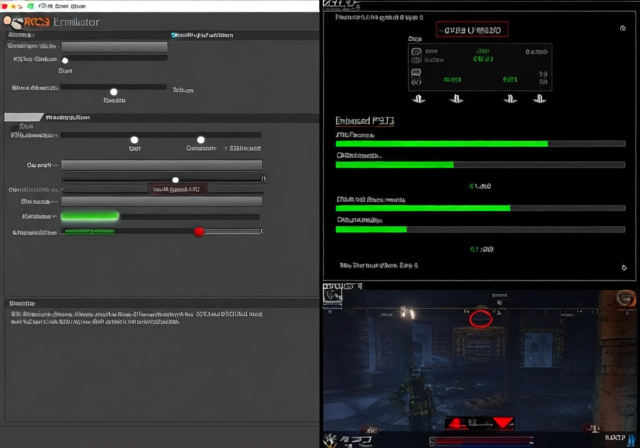Screen dimensions: 640x448
Task: Click the minimap icon at the game view's top left
Action: [333, 294]
